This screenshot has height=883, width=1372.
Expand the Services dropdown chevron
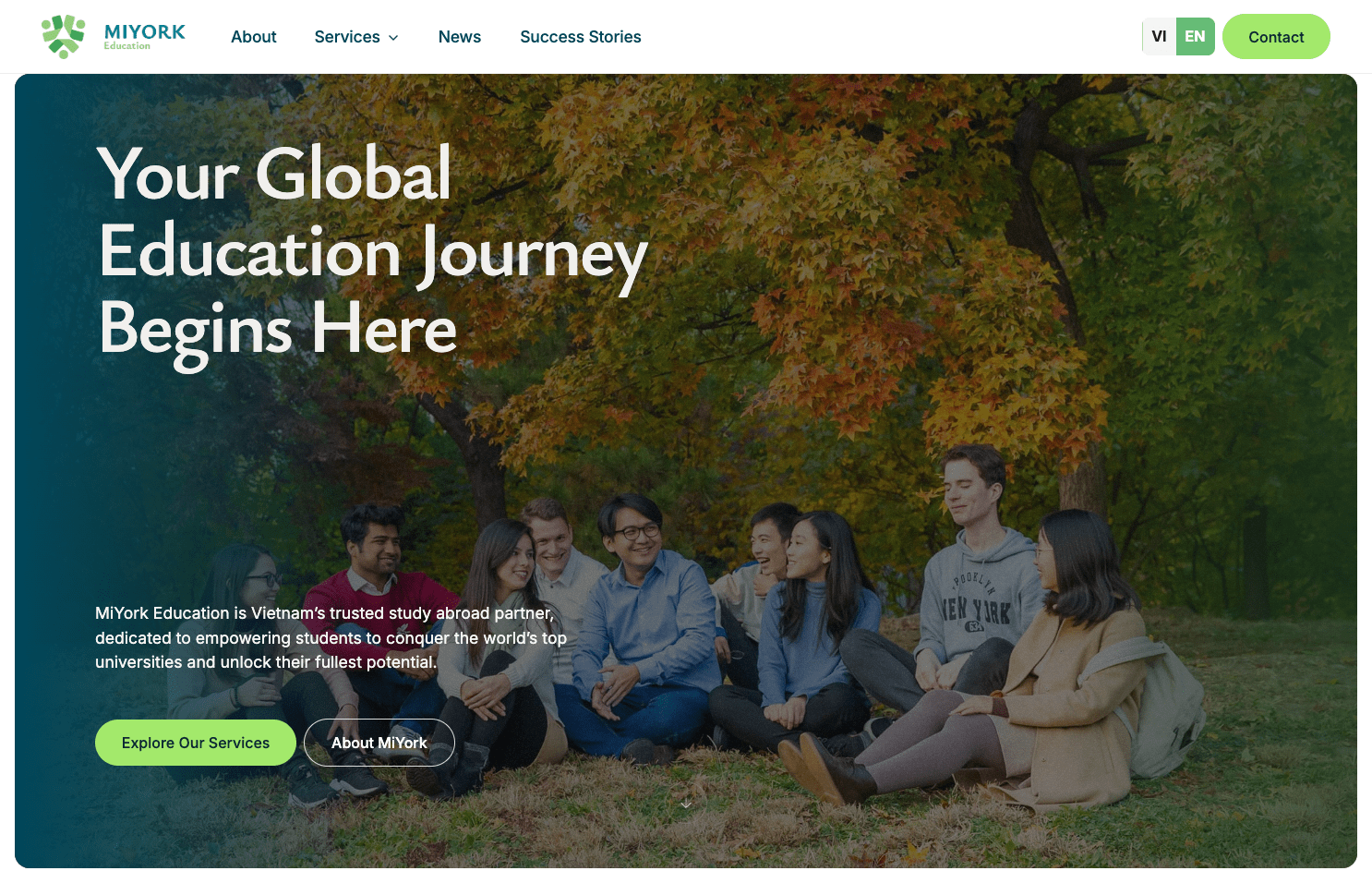point(393,38)
